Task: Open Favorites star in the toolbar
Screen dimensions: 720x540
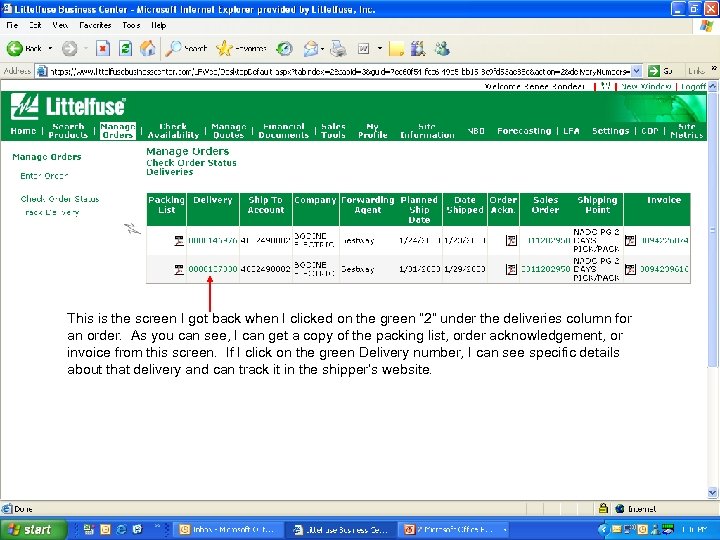Action: coord(242,48)
